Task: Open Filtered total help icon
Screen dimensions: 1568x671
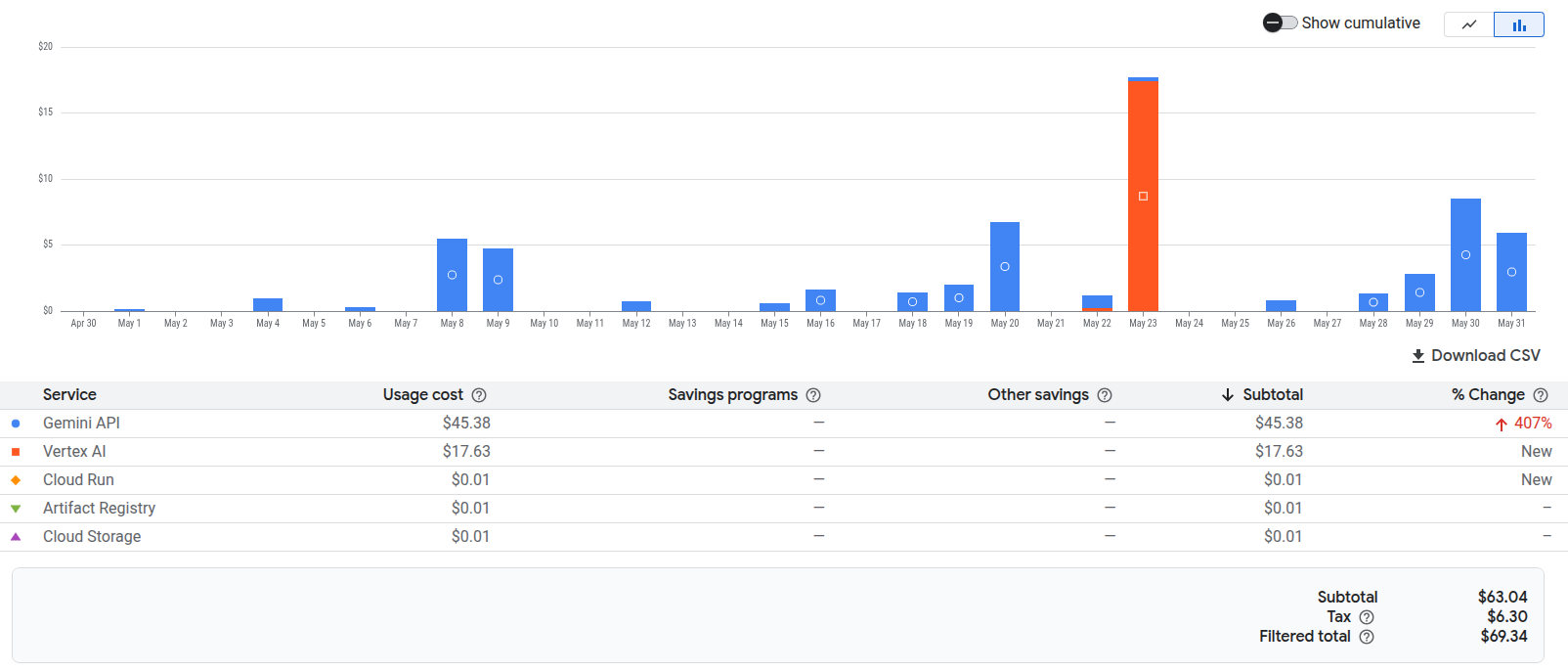Action: 1367,637
